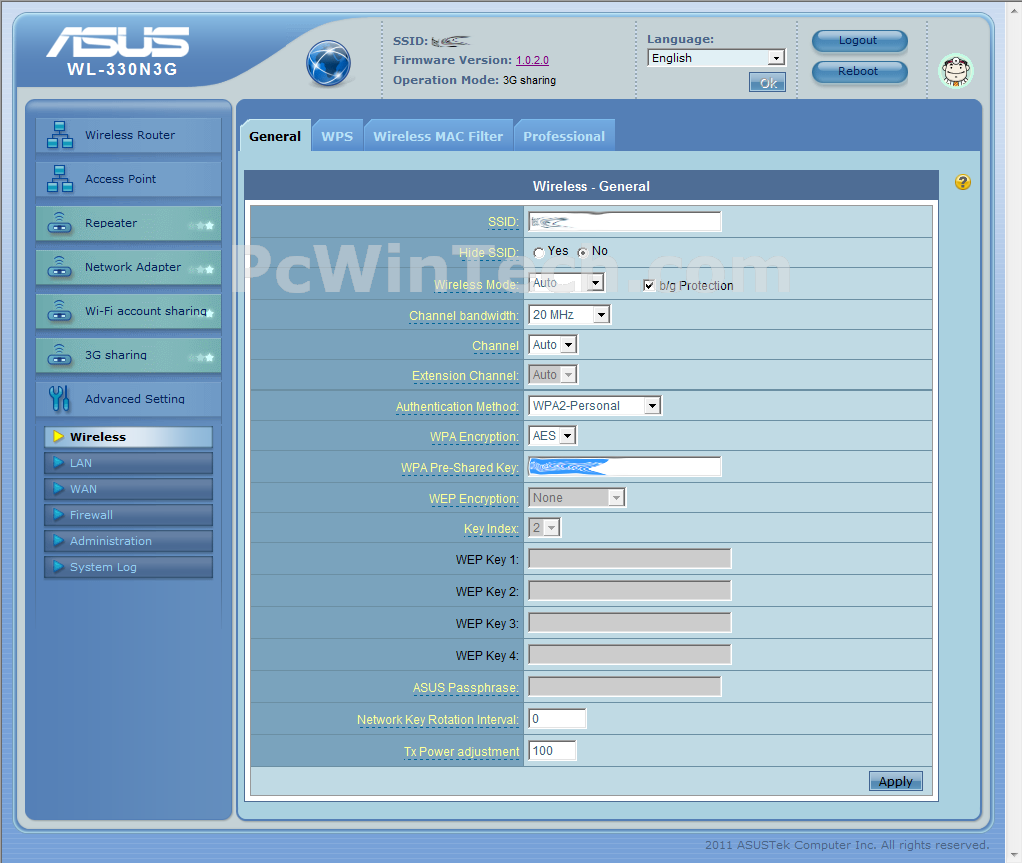Open the Authentication Method dropdown
The image size is (1022, 863).
(x=595, y=405)
